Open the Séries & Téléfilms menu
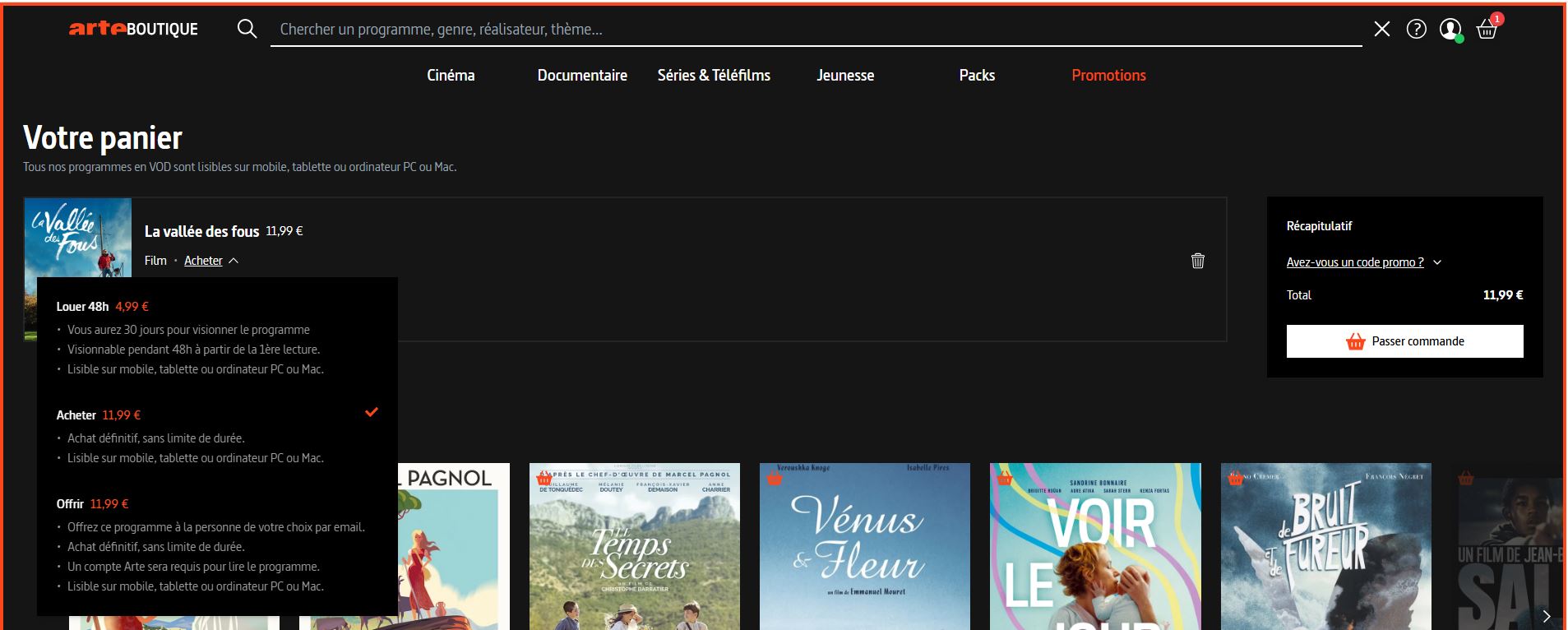 point(714,75)
